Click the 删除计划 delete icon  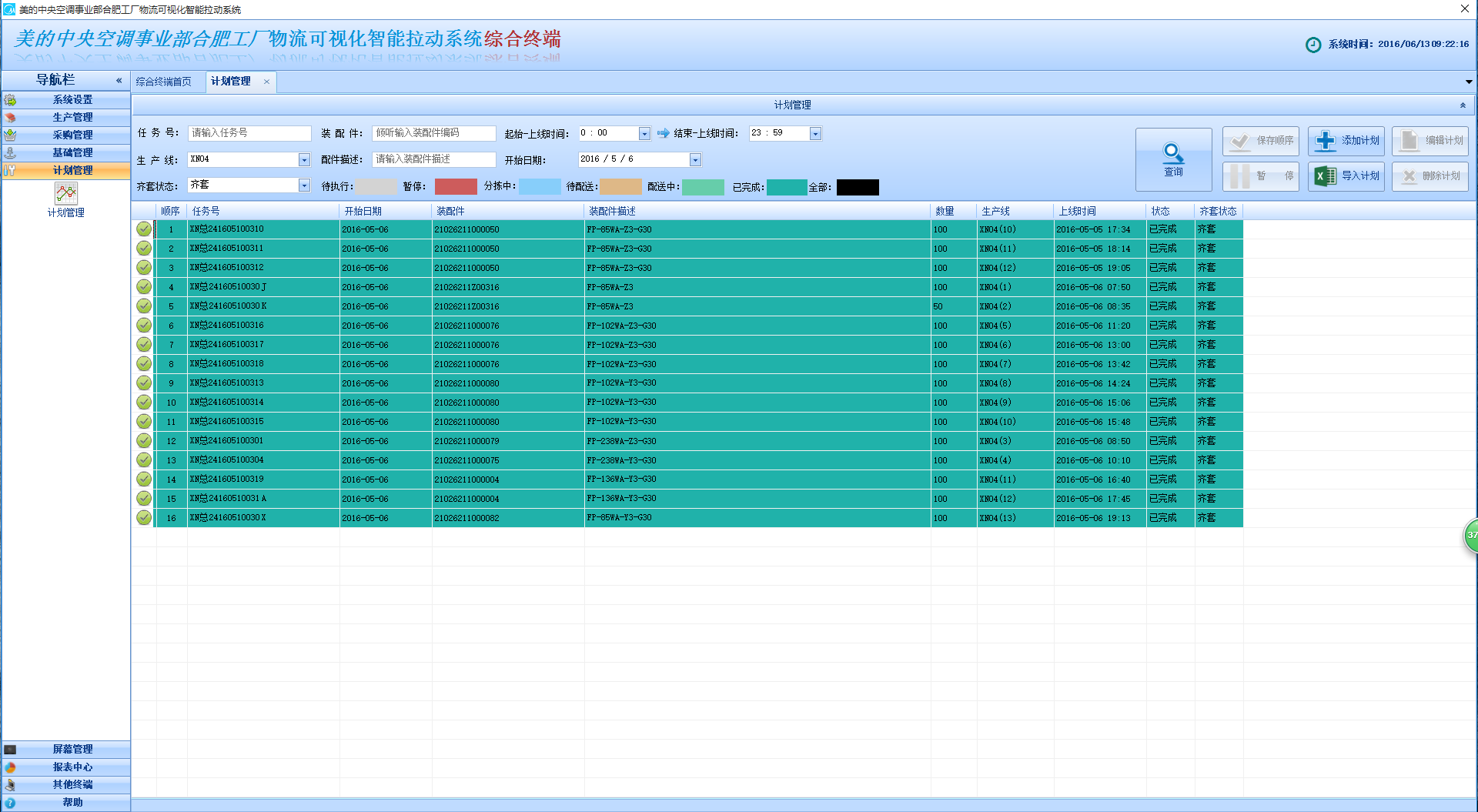tap(1409, 175)
